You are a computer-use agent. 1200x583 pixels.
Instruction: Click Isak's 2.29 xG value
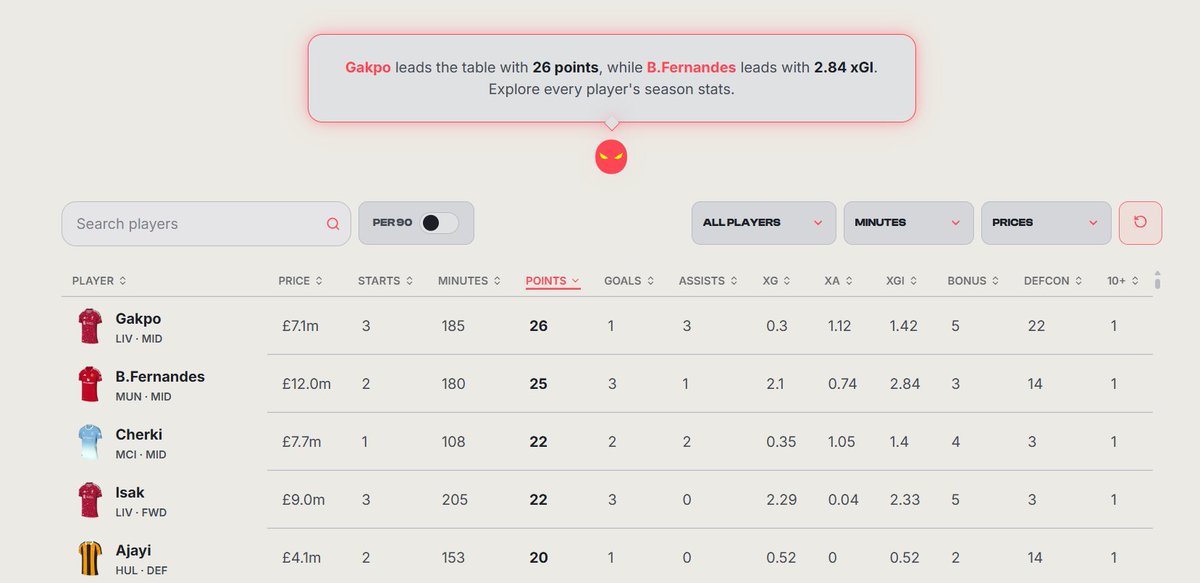point(783,500)
